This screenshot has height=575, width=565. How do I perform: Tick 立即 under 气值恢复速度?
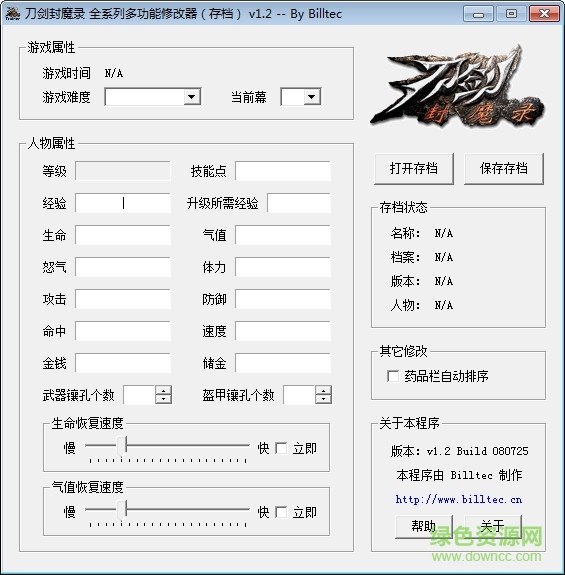coord(281,512)
